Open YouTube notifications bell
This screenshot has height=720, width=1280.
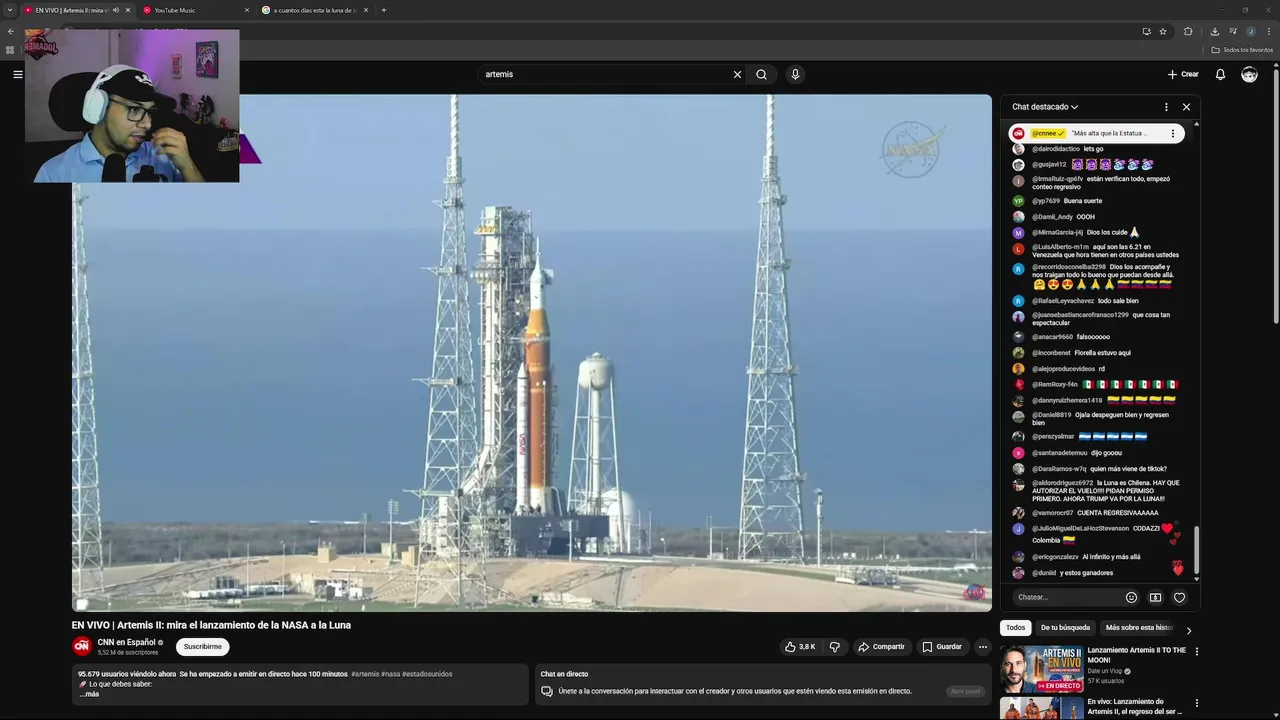click(1220, 74)
